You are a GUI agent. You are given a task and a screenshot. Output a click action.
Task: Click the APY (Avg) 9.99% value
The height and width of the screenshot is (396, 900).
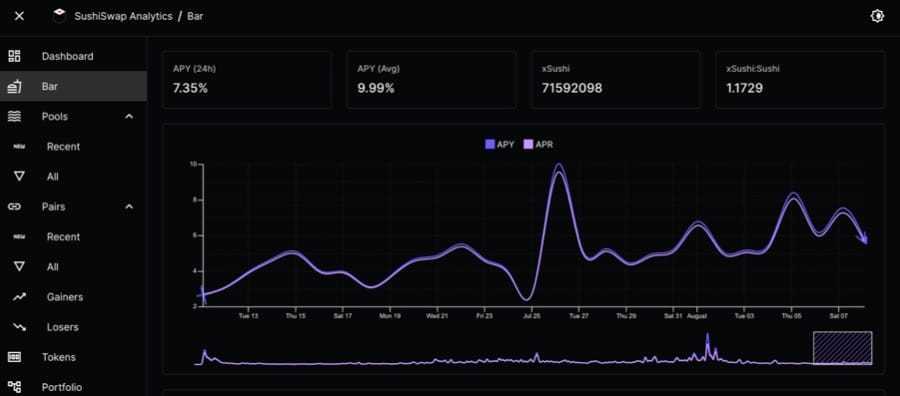(376, 88)
